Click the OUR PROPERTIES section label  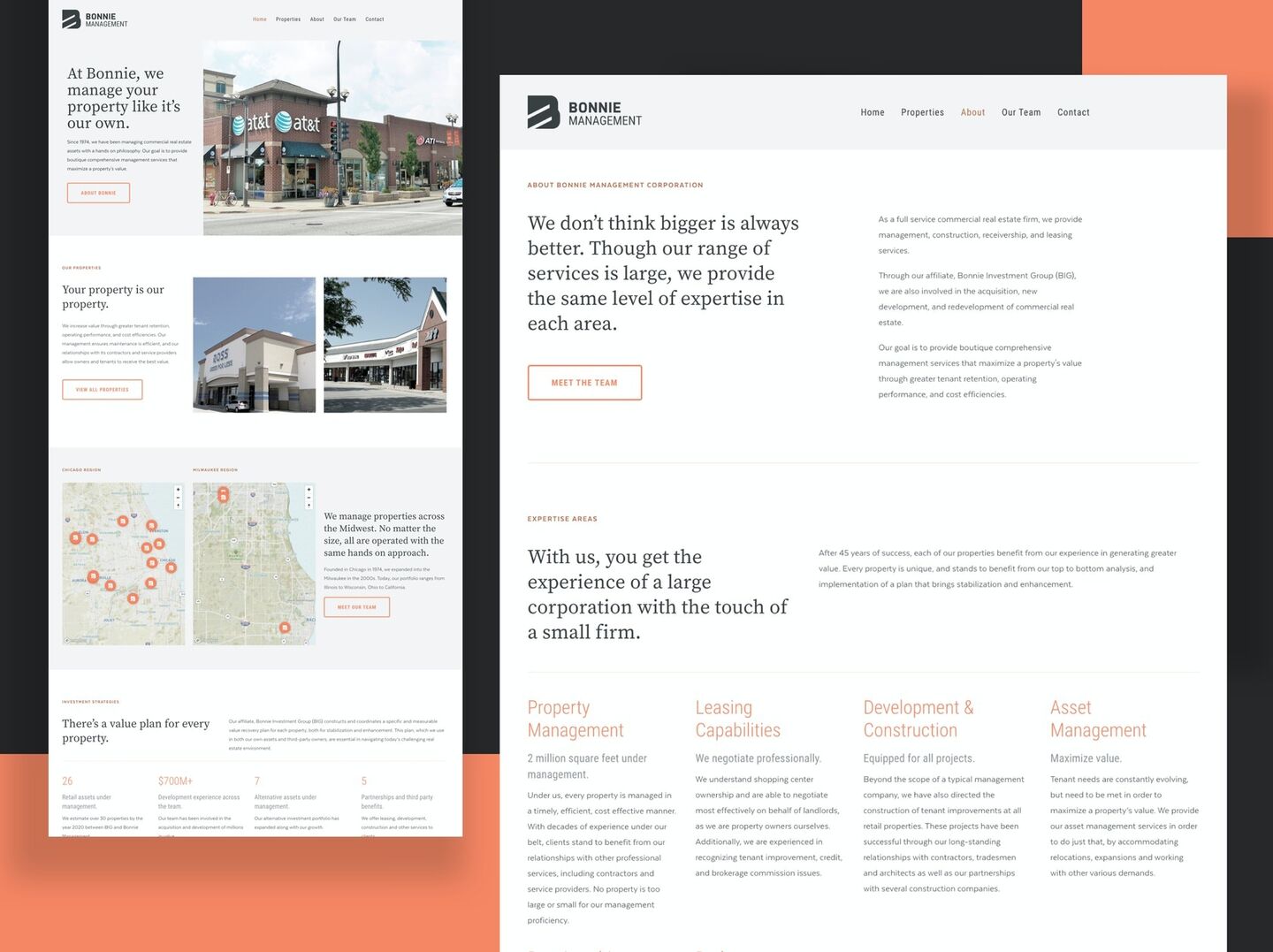[x=81, y=268]
